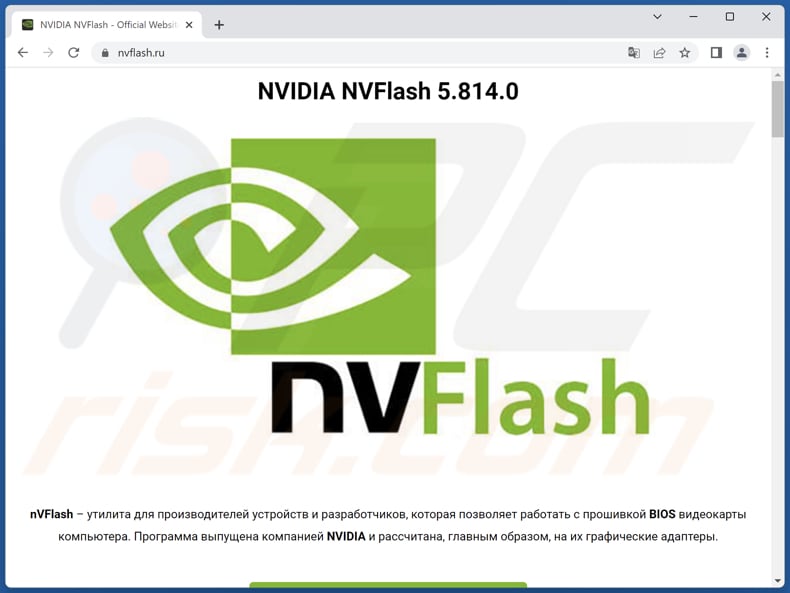The height and width of the screenshot is (593, 790).
Task: Open Chrome's three-dot menu
Action: tap(767, 52)
